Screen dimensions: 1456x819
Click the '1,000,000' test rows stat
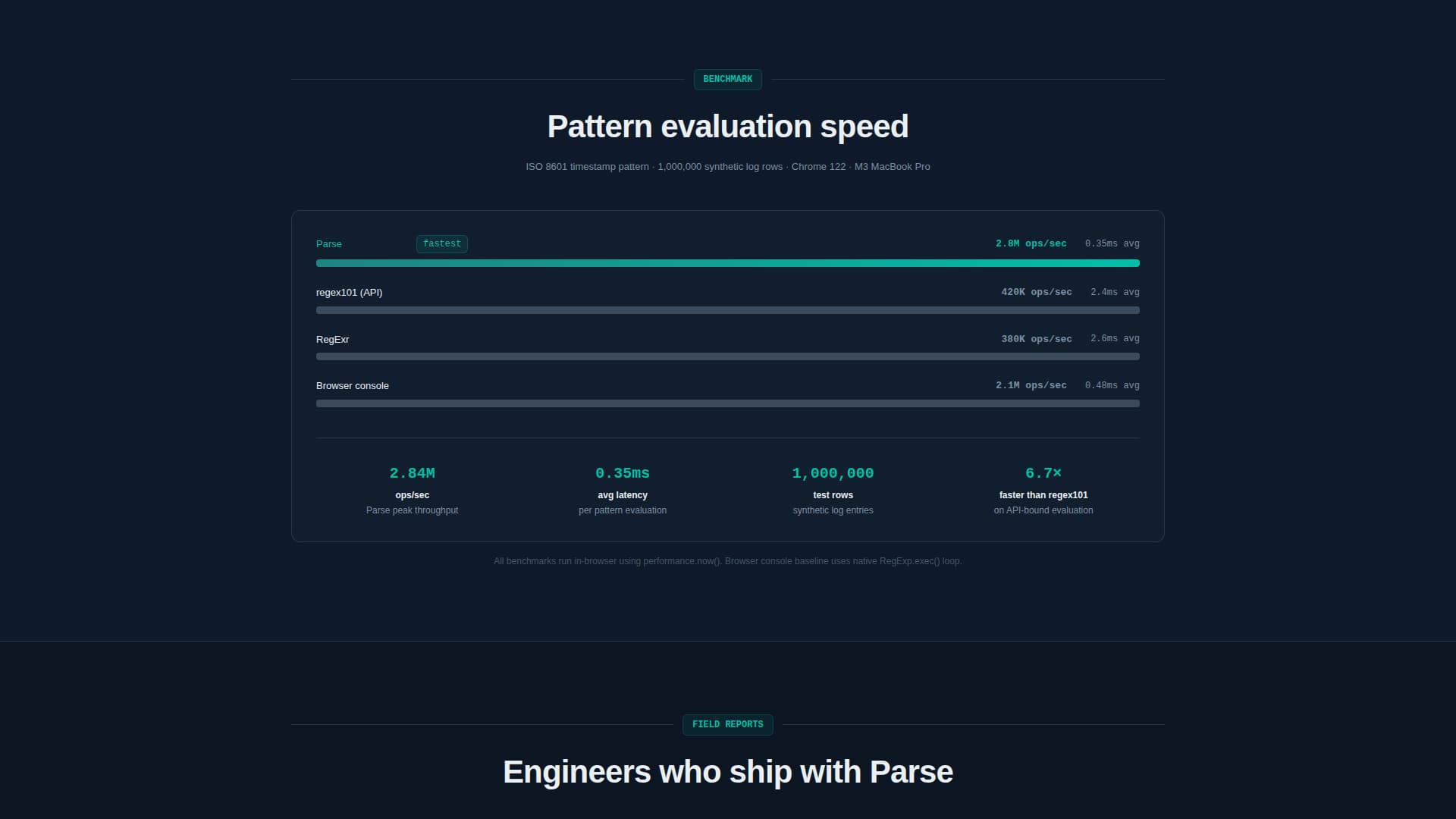[833, 473]
